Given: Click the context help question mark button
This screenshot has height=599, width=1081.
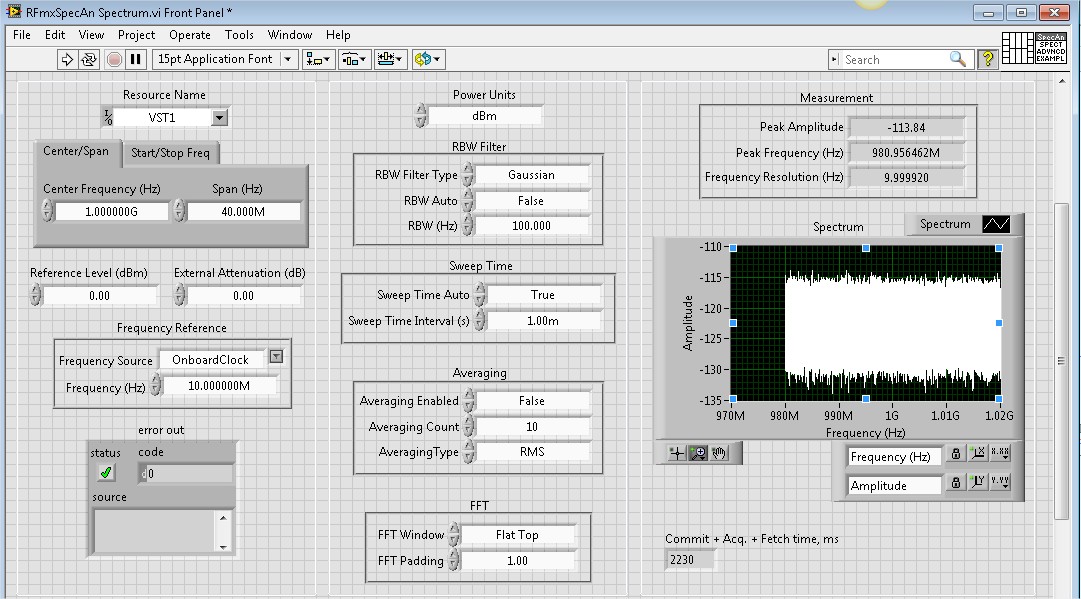Looking at the screenshot, I should (986, 59).
